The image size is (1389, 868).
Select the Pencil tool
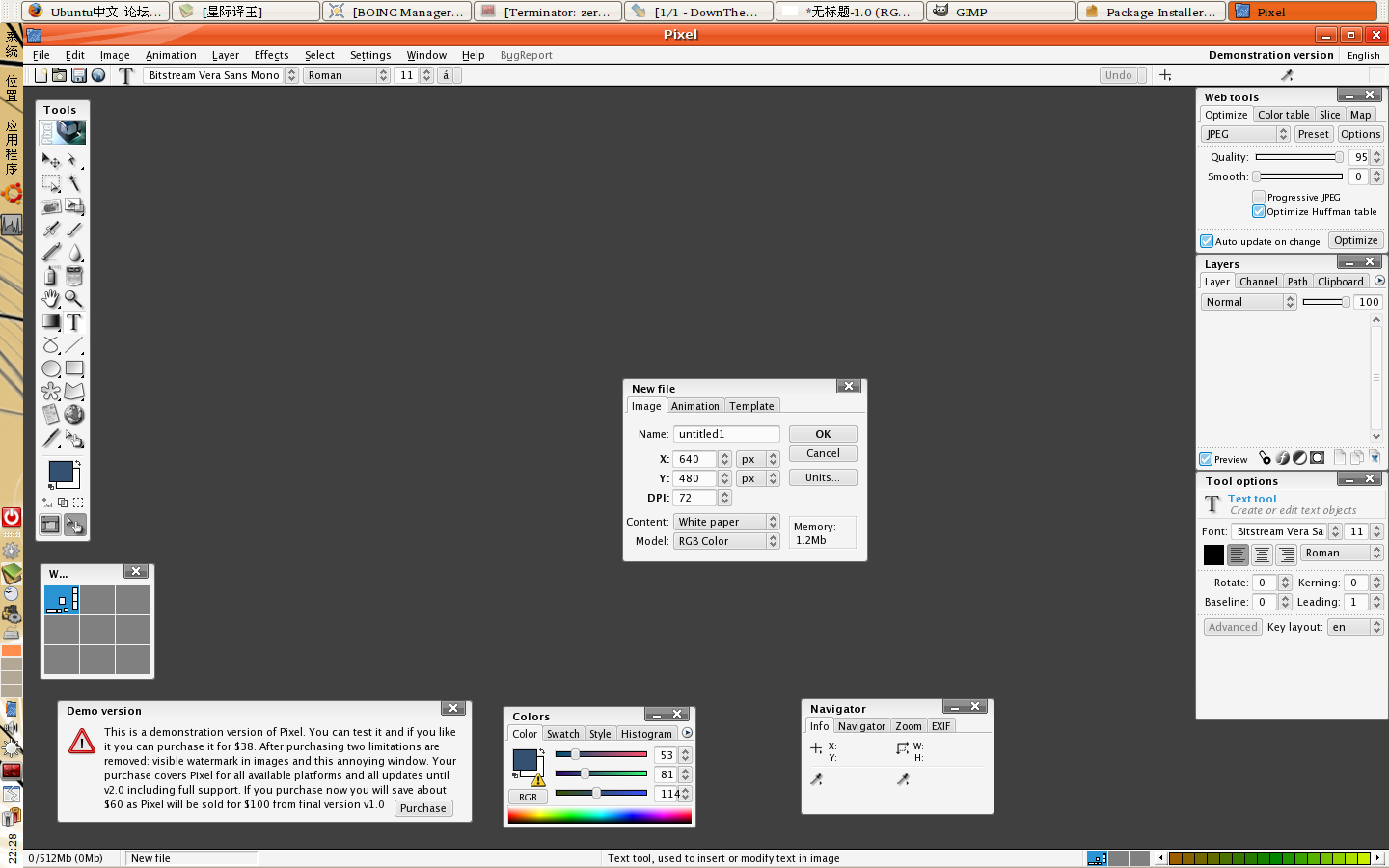51,253
